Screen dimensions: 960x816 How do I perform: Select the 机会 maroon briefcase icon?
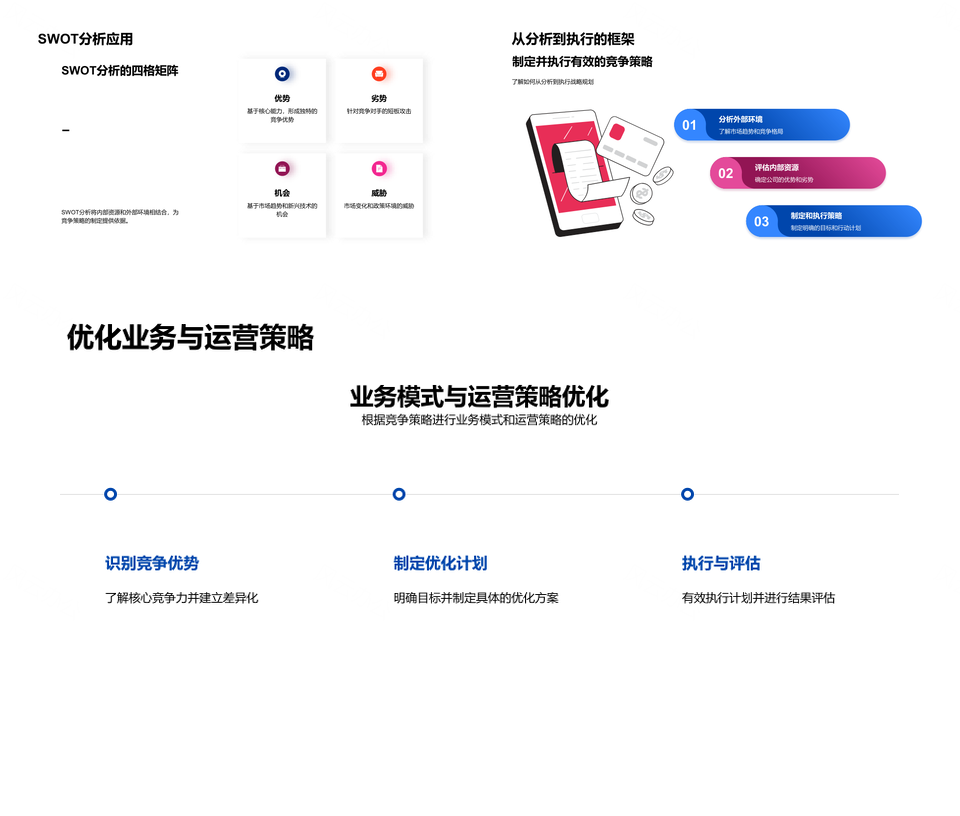click(x=282, y=168)
